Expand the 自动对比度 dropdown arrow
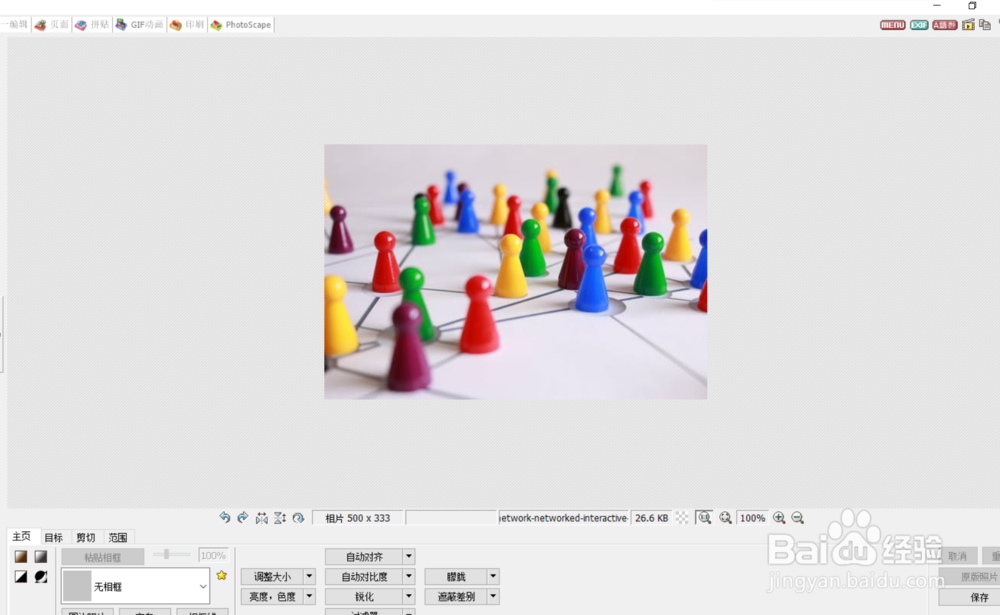Screen dimensions: 1000x615 pos(409,576)
